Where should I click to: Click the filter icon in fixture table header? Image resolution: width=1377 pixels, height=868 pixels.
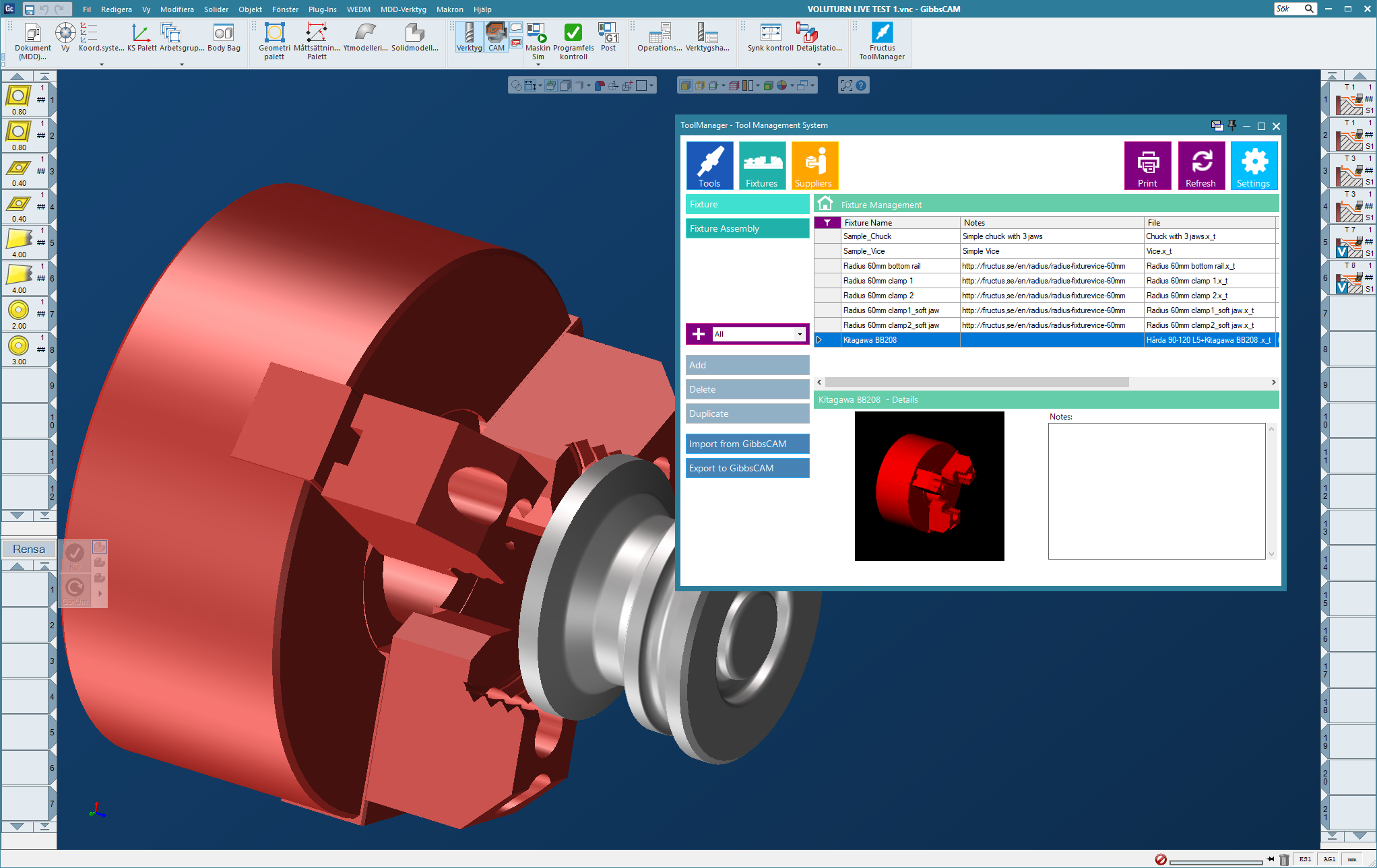pyautogui.click(x=827, y=223)
